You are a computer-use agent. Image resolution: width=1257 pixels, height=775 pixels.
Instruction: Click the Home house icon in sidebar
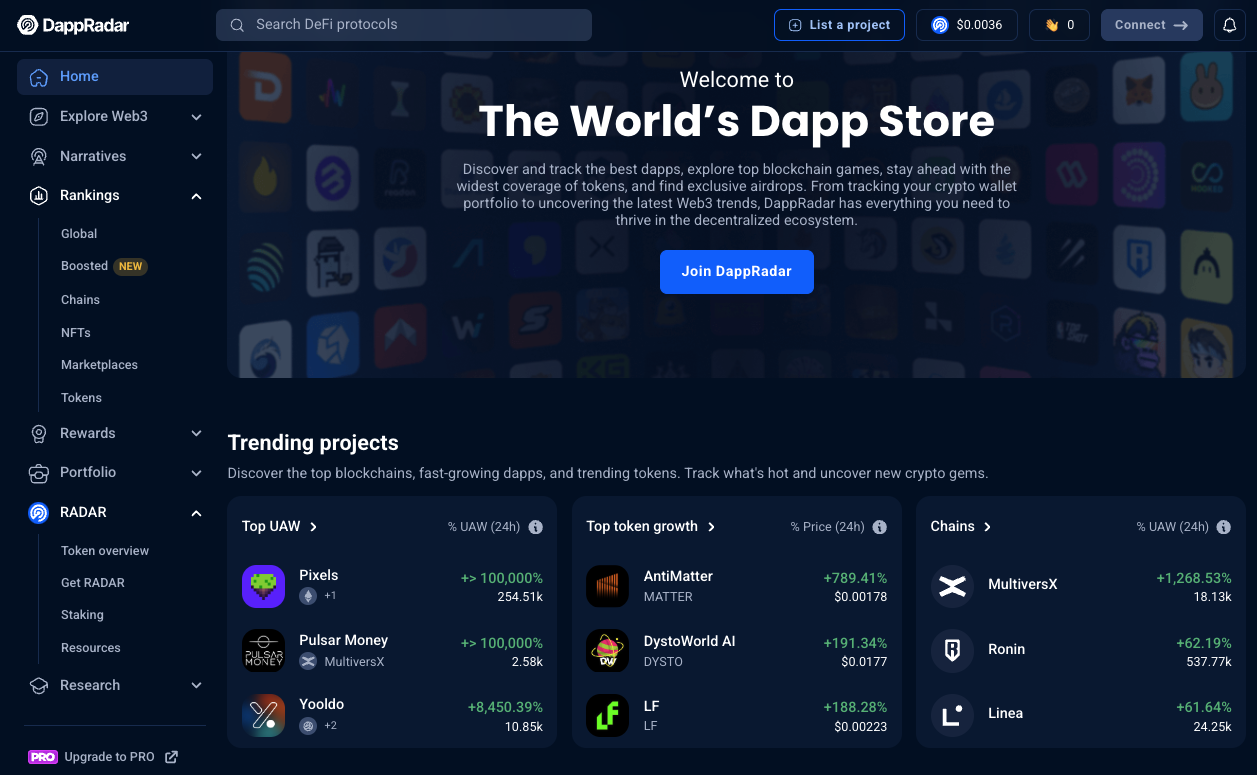(38, 77)
